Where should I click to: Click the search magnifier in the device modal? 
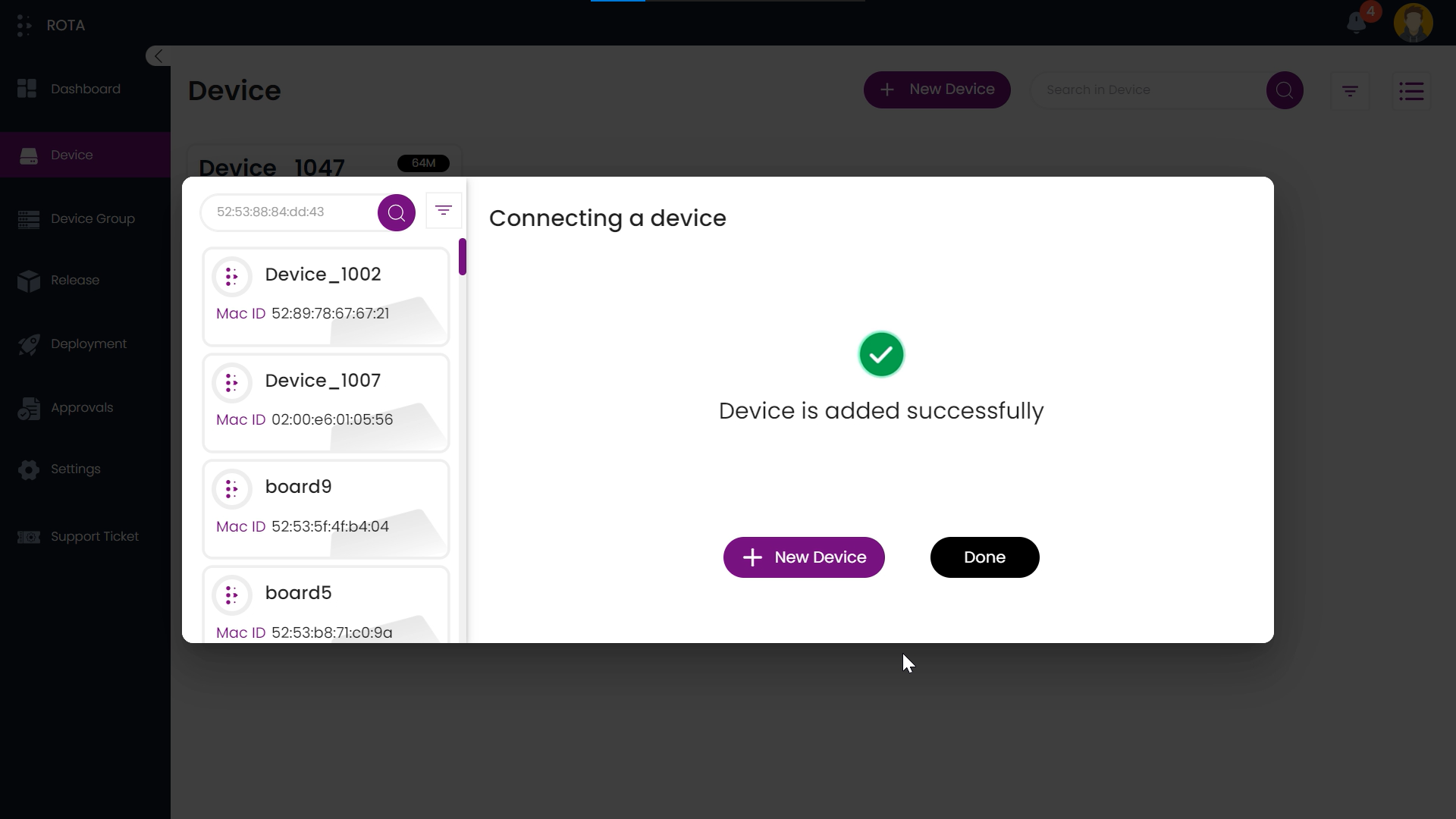pyautogui.click(x=395, y=212)
